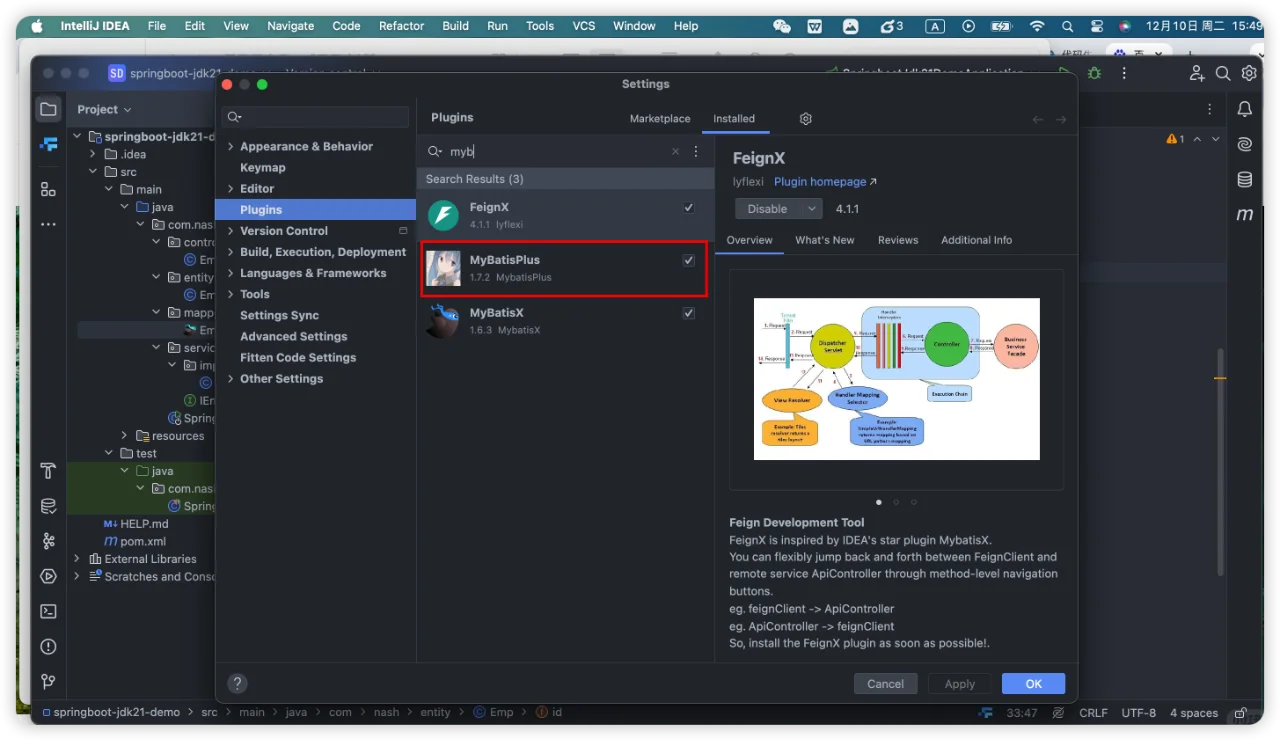Open plugin search options vertical dots
Viewport: 1280px width, 740px height.
pyautogui.click(x=696, y=151)
